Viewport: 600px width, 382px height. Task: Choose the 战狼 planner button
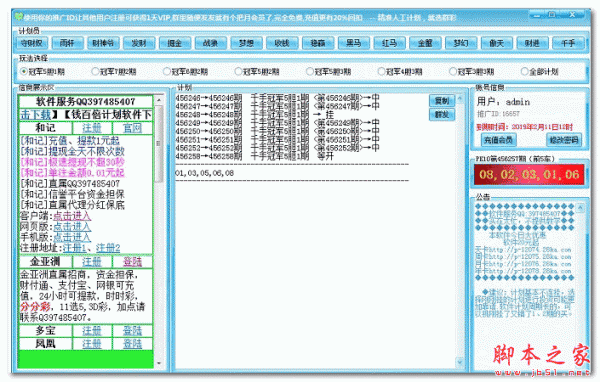coord(210,43)
